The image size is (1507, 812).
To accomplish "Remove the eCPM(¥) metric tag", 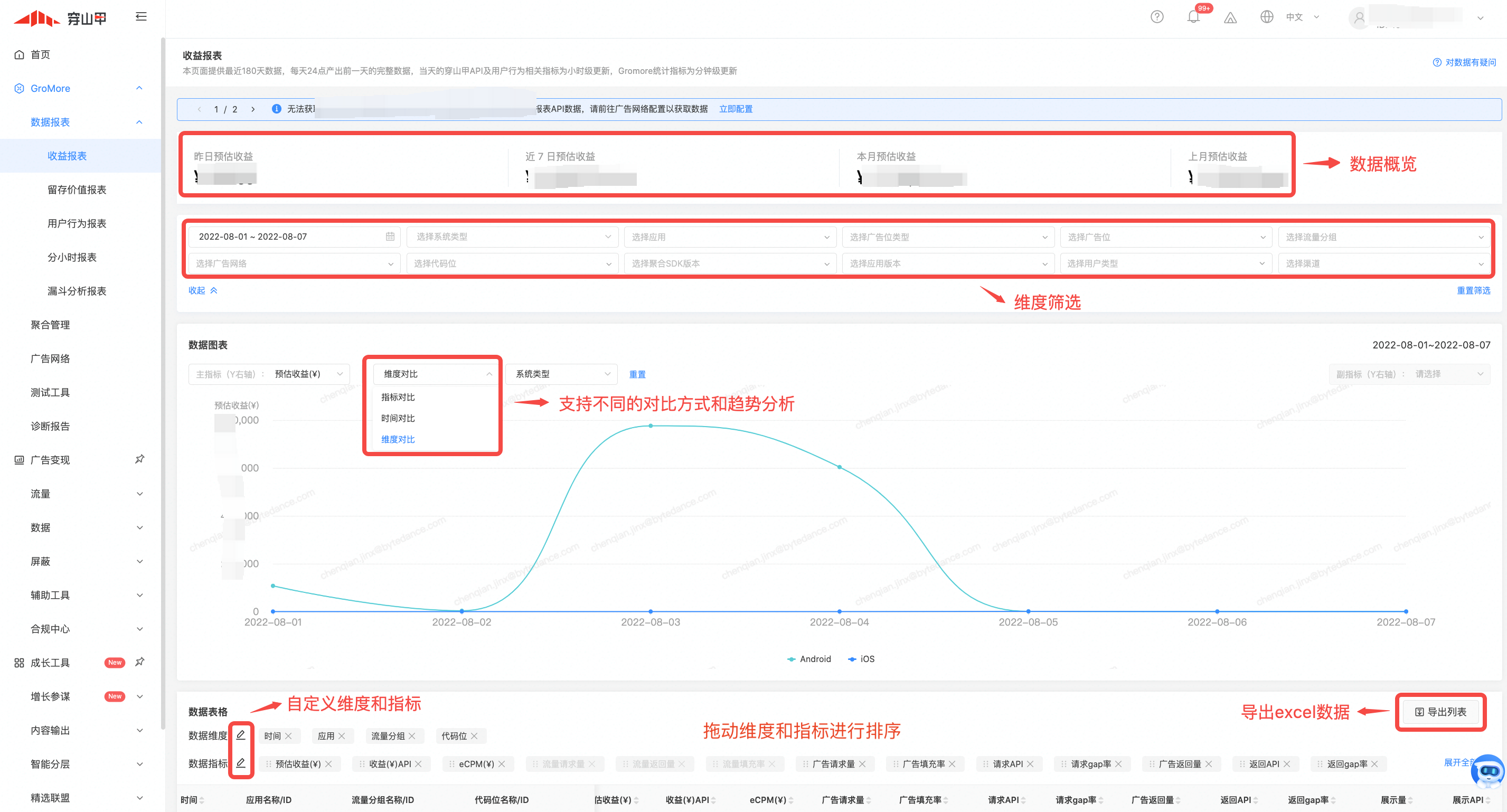I will pos(502,764).
